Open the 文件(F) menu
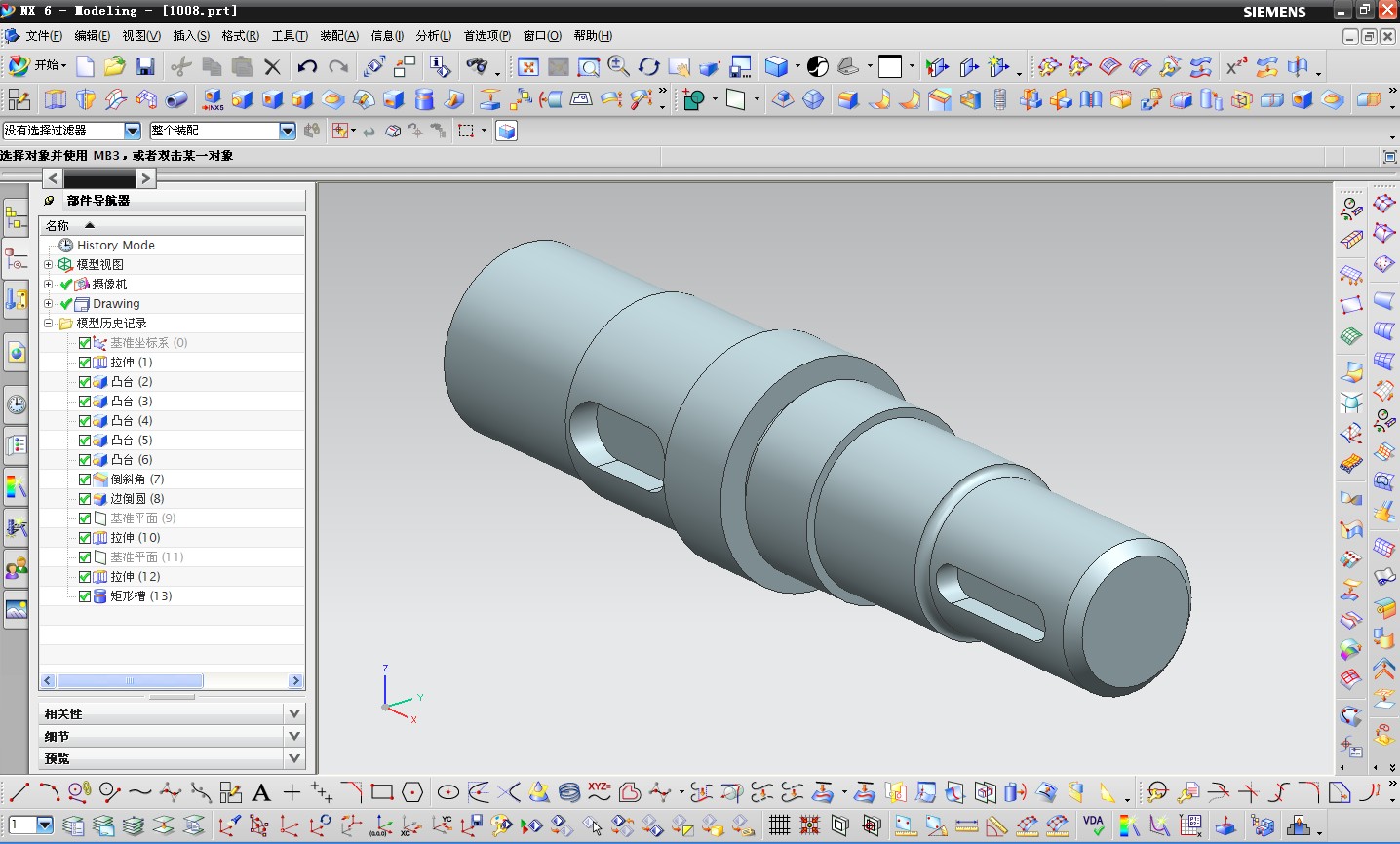Screen dimensions: 1400x844 click(44, 36)
